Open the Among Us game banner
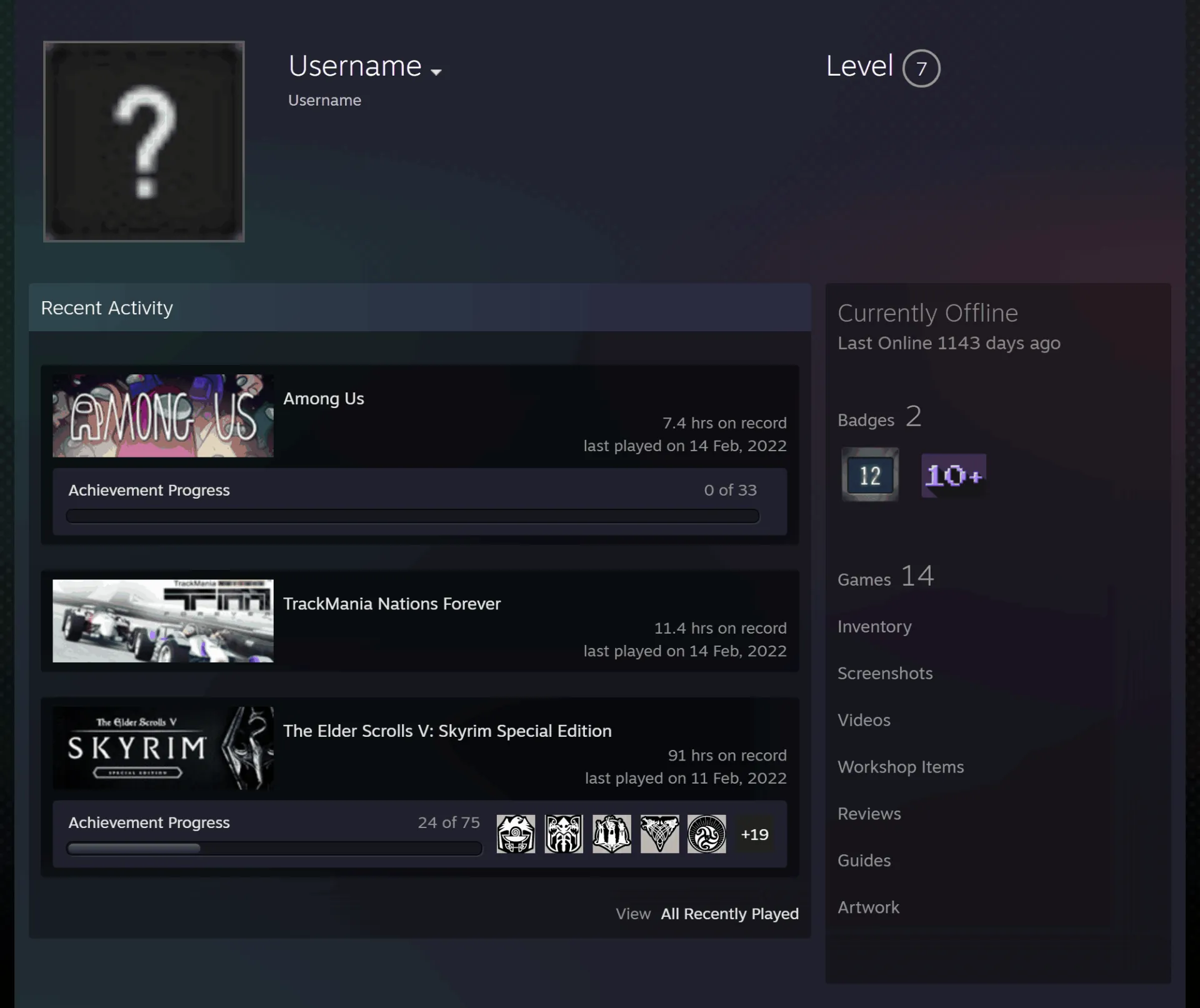This screenshot has height=1008, width=1200. click(x=163, y=416)
